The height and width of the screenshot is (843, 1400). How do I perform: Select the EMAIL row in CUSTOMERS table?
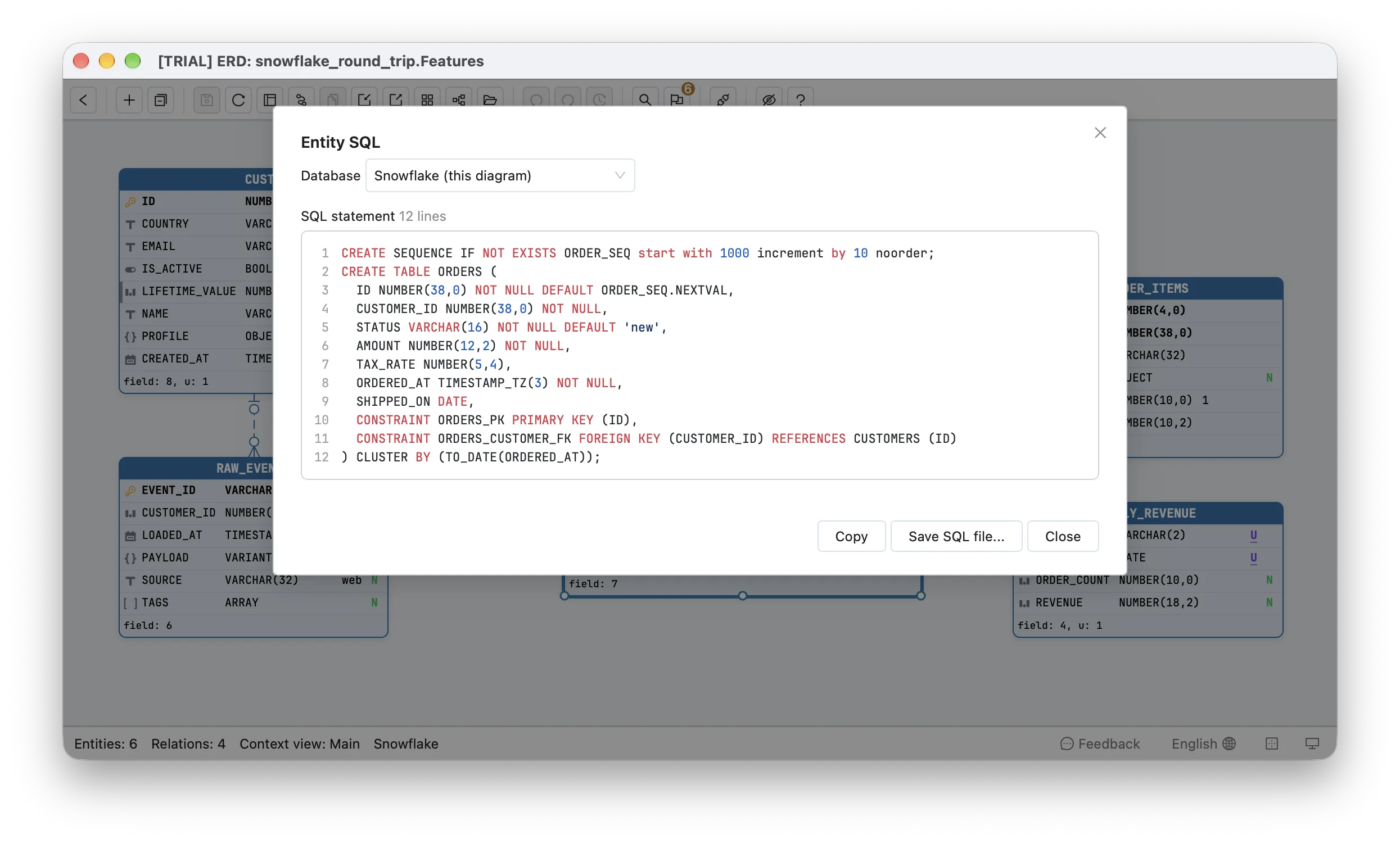[197, 246]
